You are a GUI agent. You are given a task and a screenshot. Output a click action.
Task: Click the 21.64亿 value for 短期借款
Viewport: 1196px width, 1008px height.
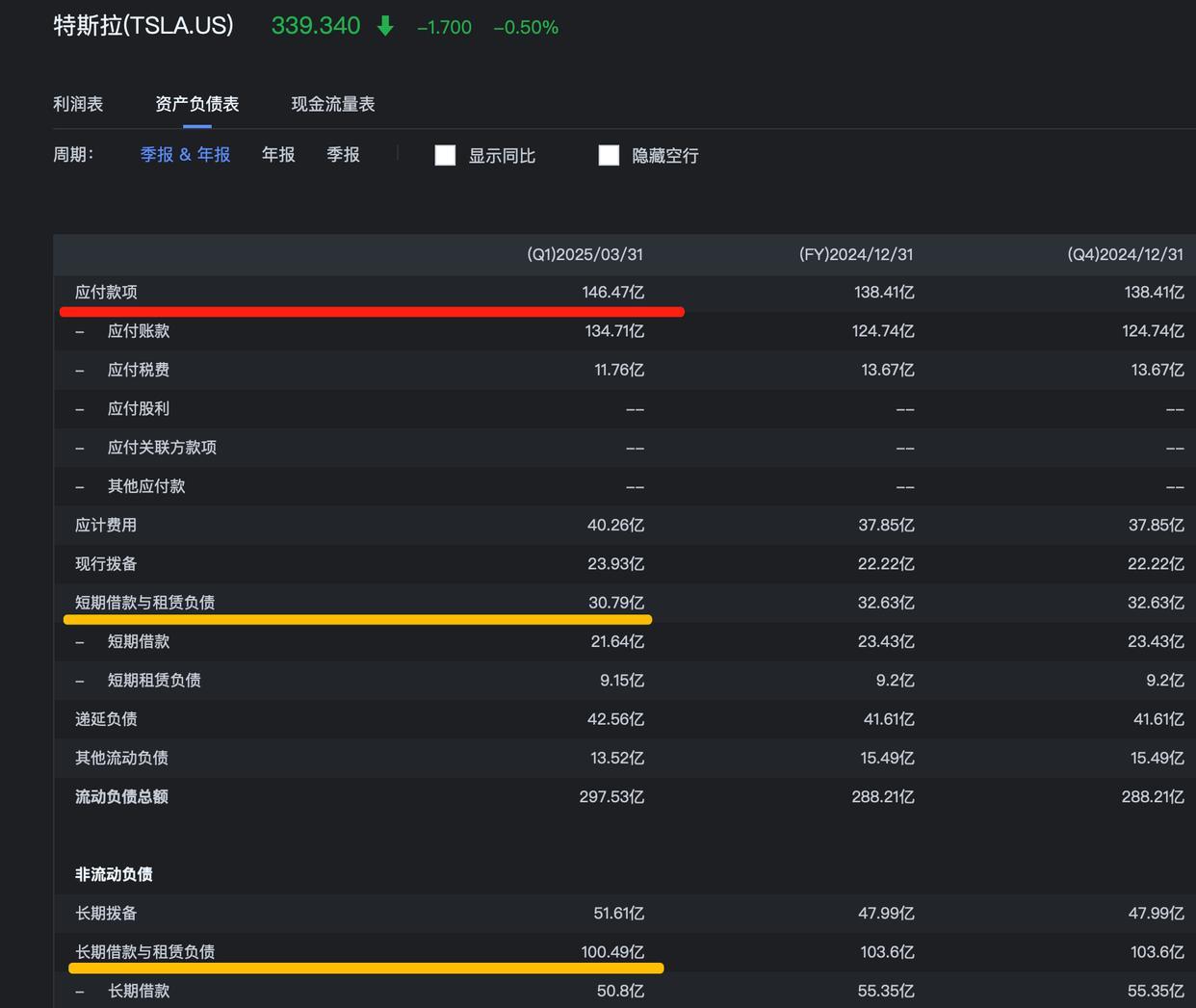(x=617, y=641)
